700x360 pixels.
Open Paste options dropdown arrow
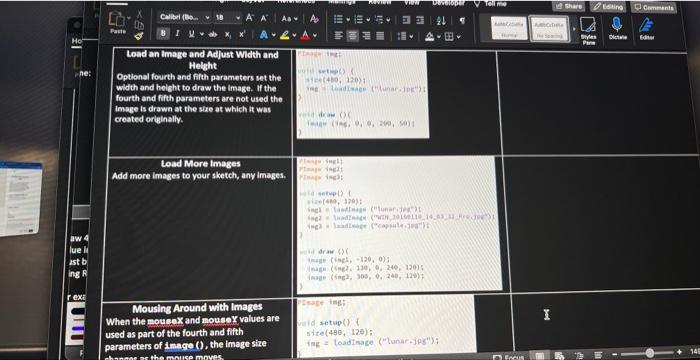tap(129, 18)
